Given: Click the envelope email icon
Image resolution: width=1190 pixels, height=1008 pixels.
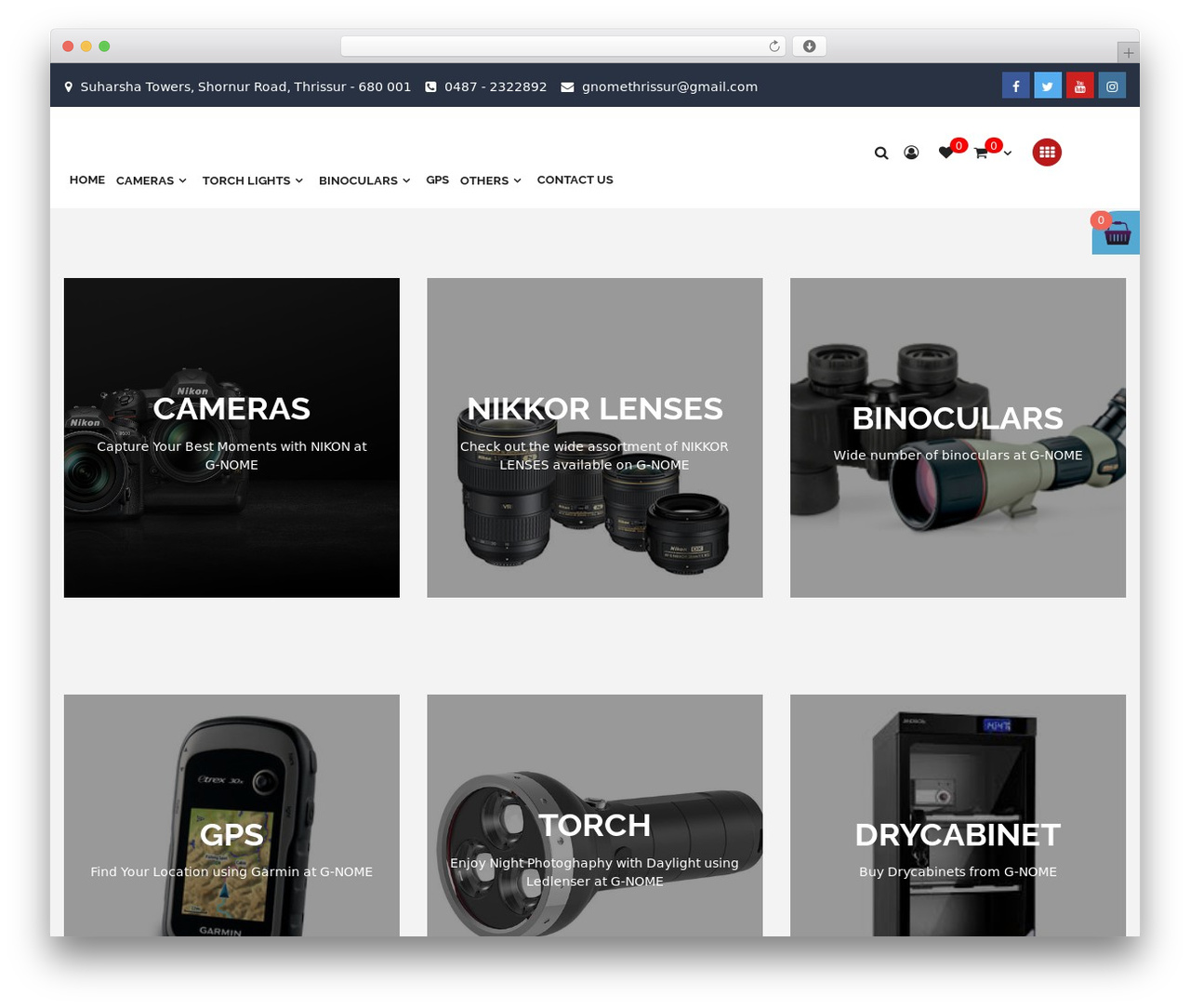Looking at the screenshot, I should (567, 86).
